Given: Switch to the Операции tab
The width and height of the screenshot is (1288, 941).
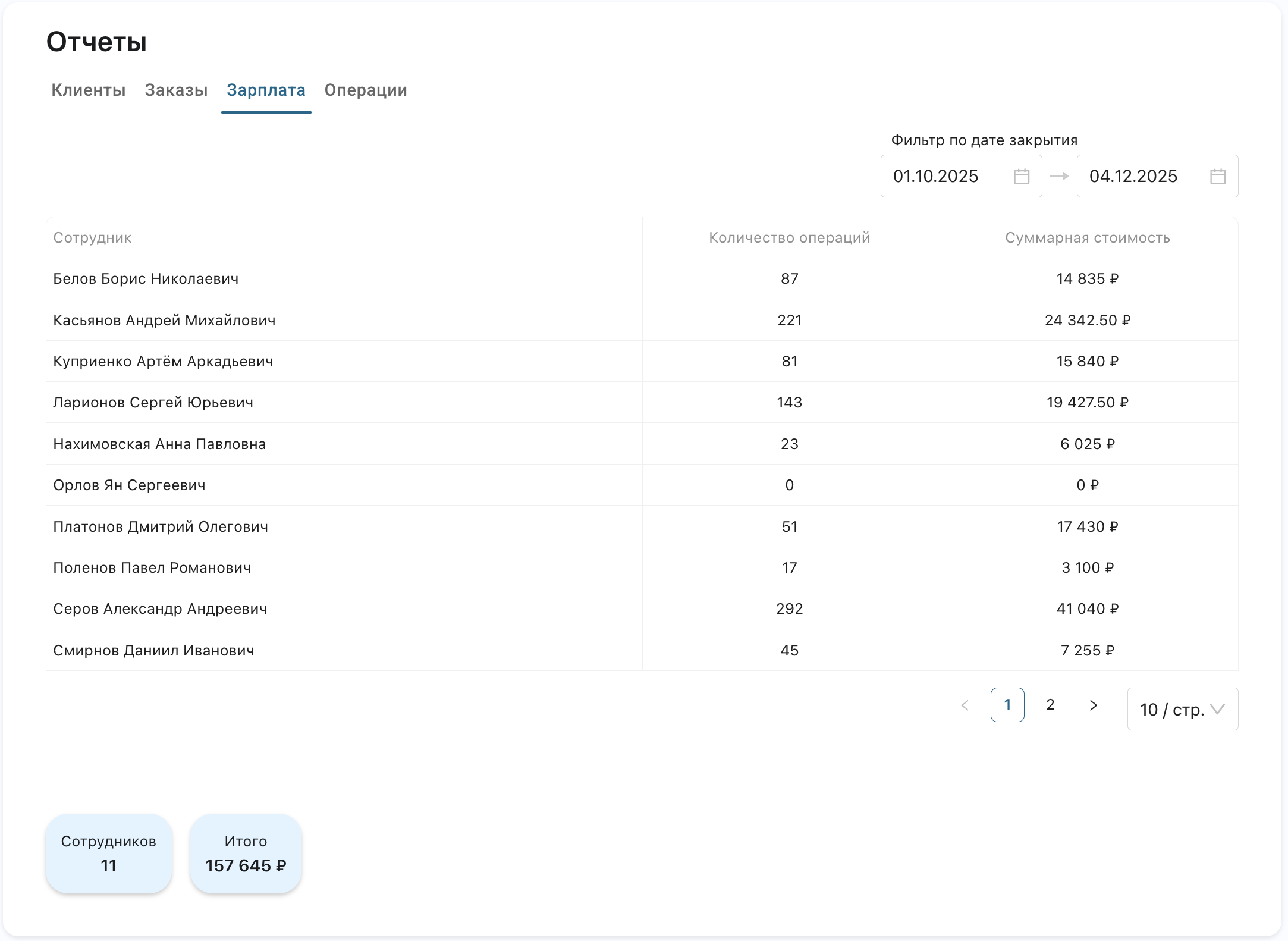Looking at the screenshot, I should point(366,90).
